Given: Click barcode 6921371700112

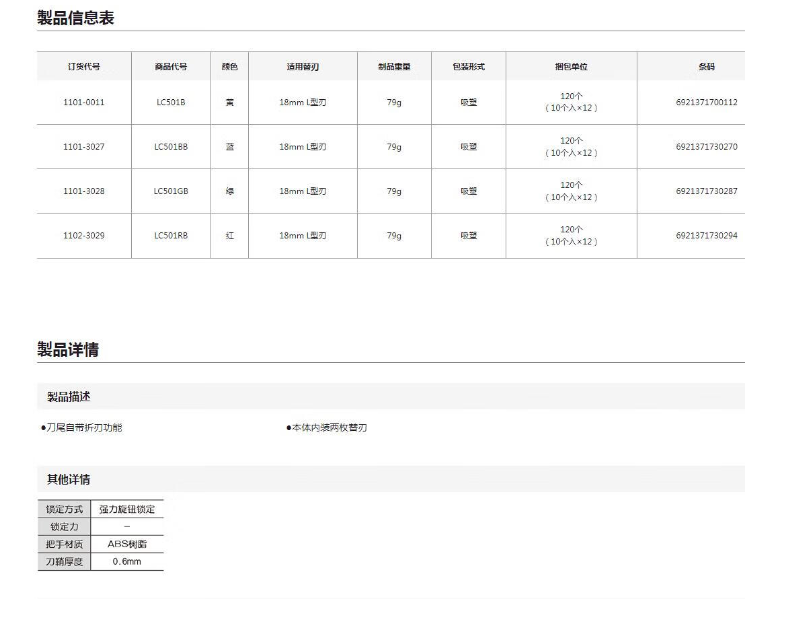Looking at the screenshot, I should (x=706, y=102).
